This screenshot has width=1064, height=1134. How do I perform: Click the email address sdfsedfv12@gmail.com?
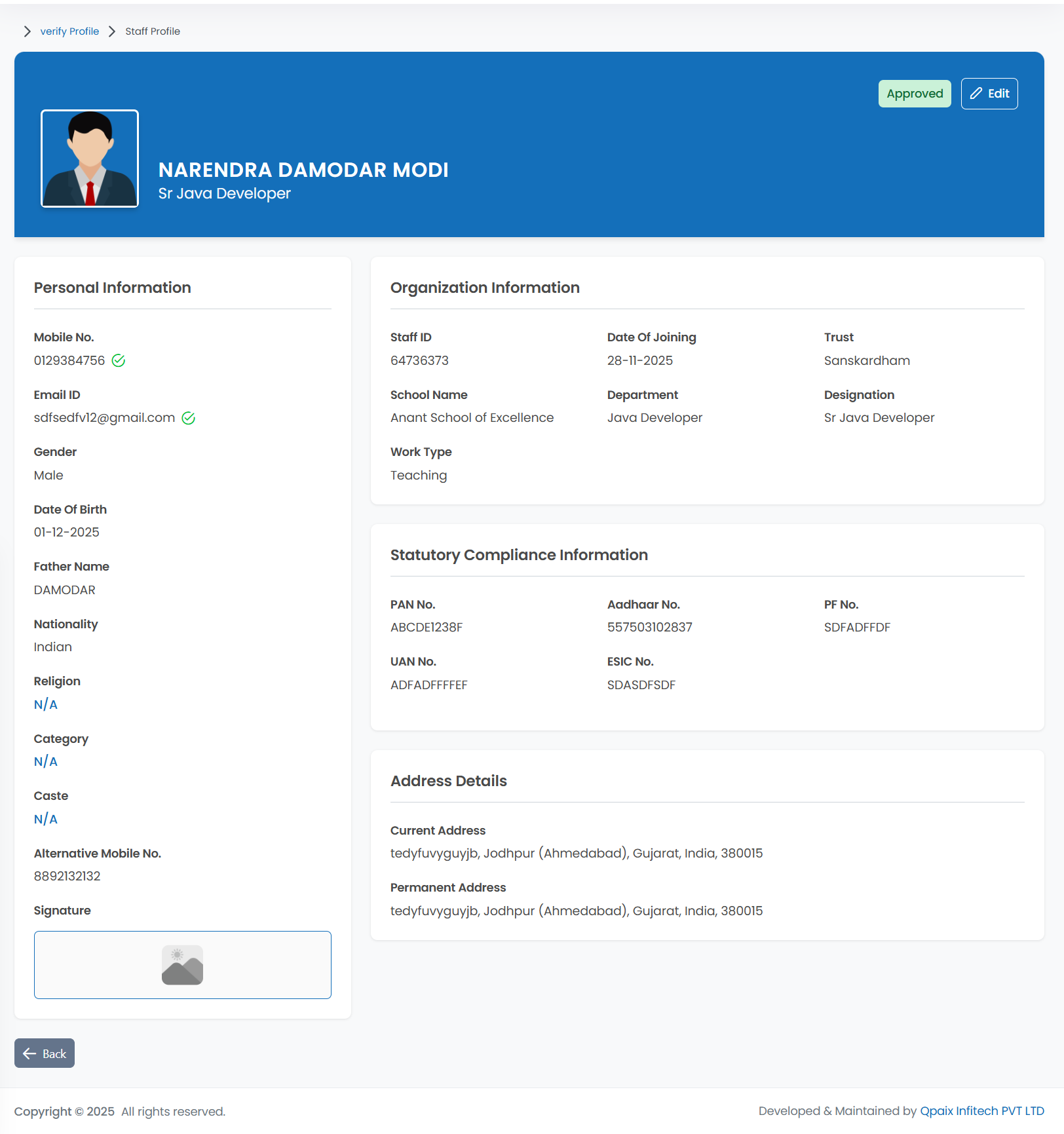point(104,418)
